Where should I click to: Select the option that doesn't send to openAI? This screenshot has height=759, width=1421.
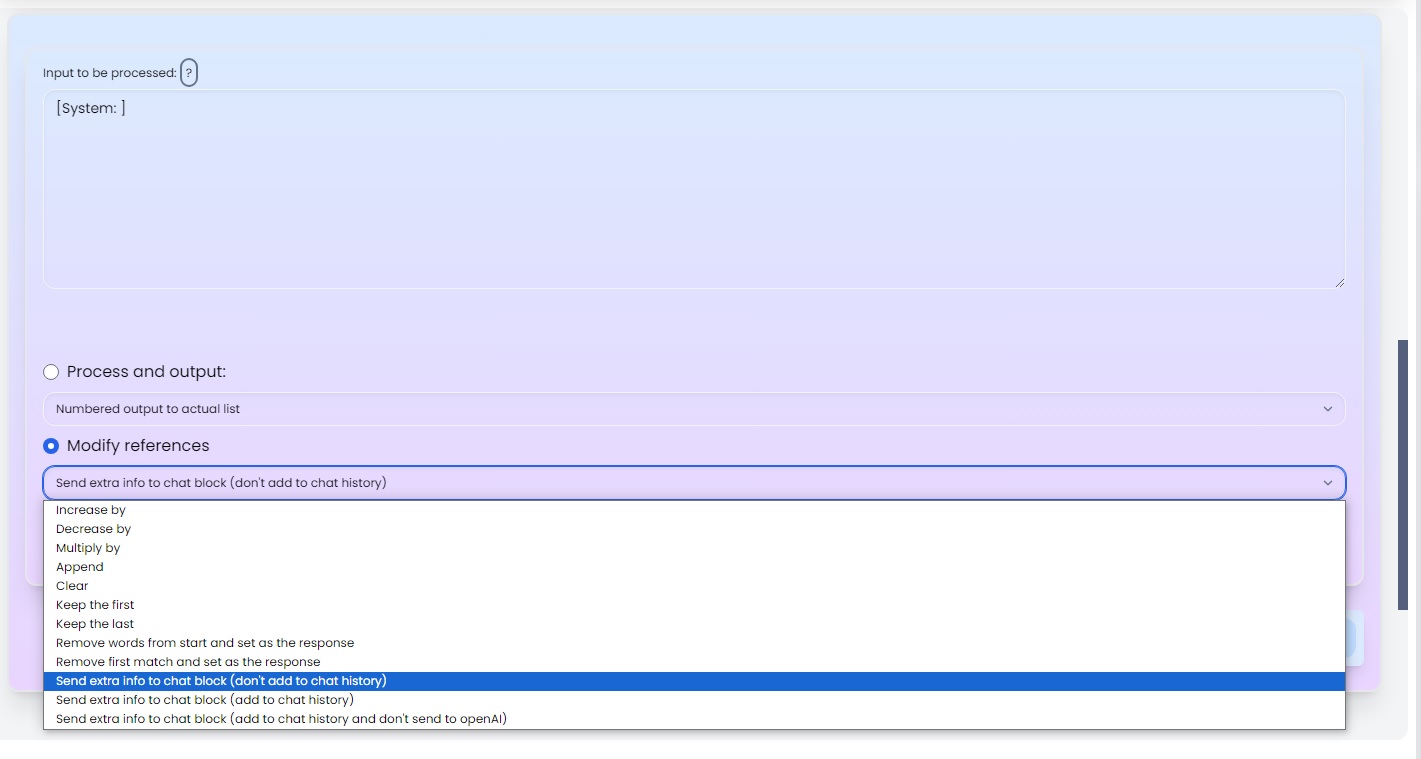coord(281,719)
